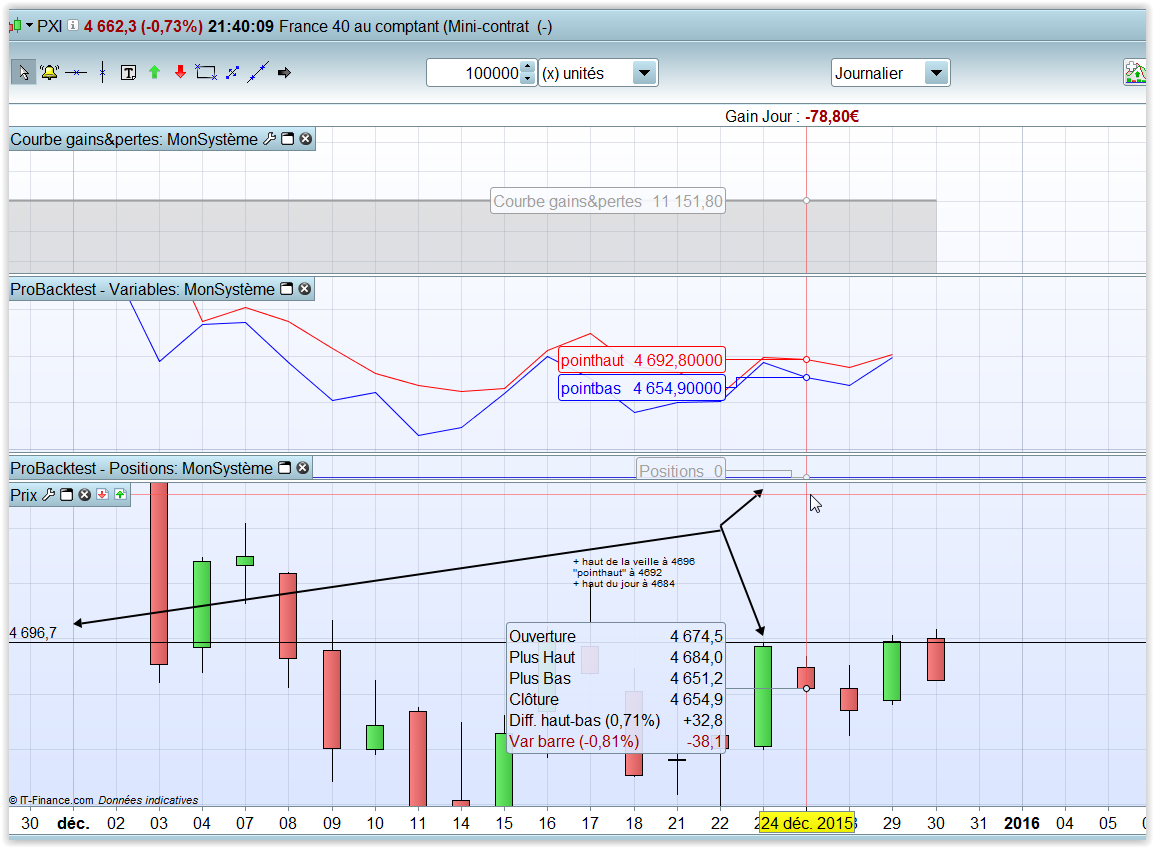Click the Gain Jour -78,80€ value
This screenshot has height=848, width=1154.
832,116
